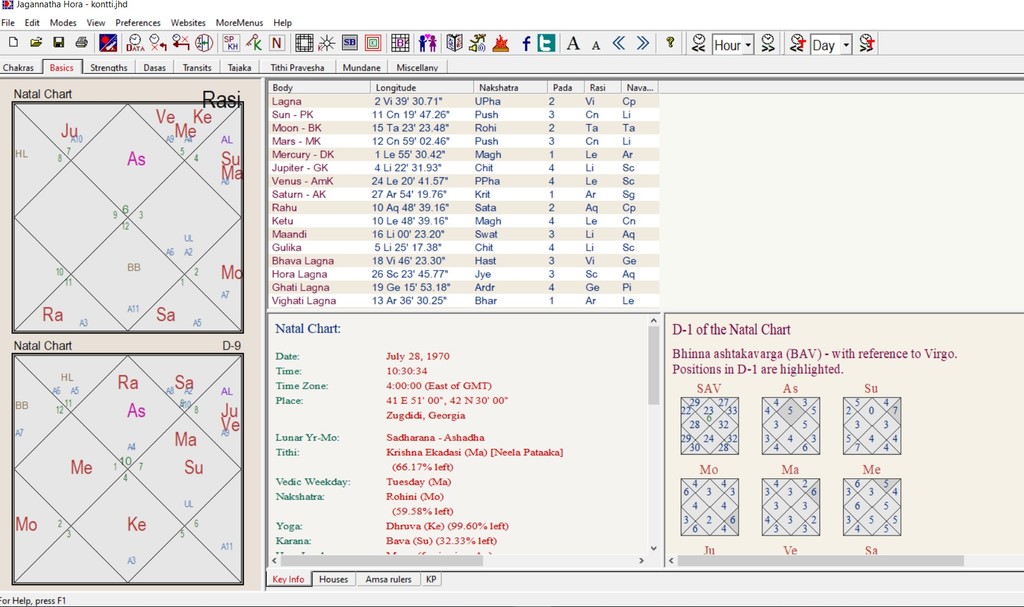Print the chart using printer icon

pyautogui.click(x=82, y=43)
